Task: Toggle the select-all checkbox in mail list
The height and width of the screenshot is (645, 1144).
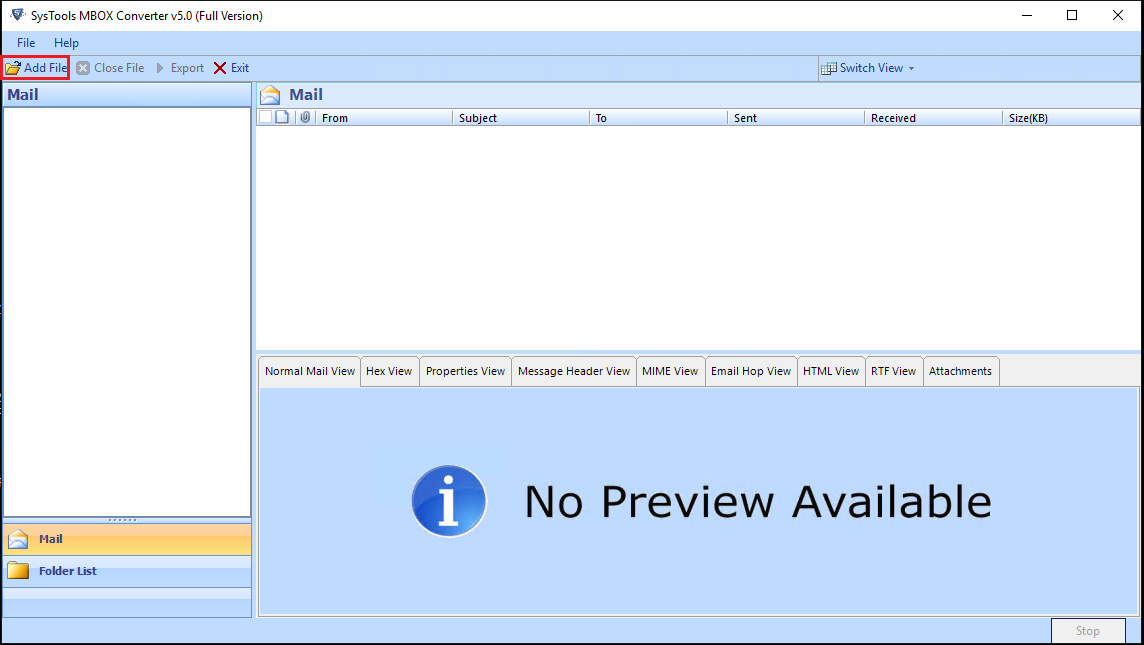Action: [265, 117]
